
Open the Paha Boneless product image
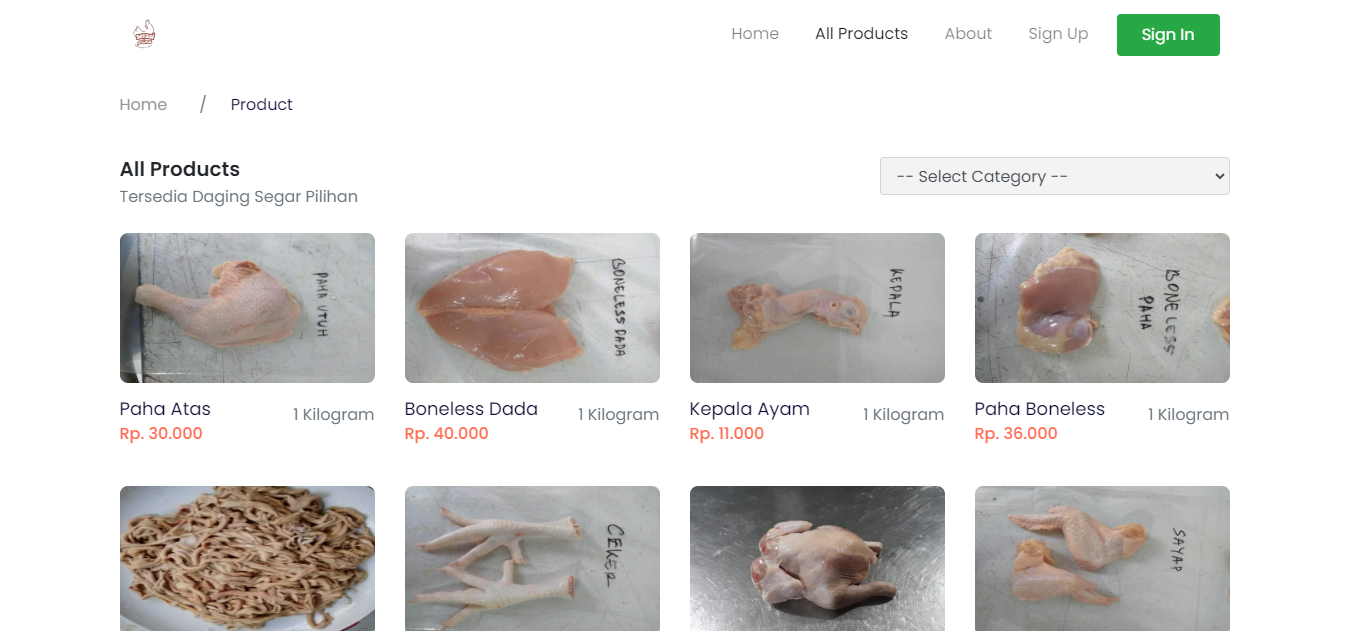tap(1102, 308)
